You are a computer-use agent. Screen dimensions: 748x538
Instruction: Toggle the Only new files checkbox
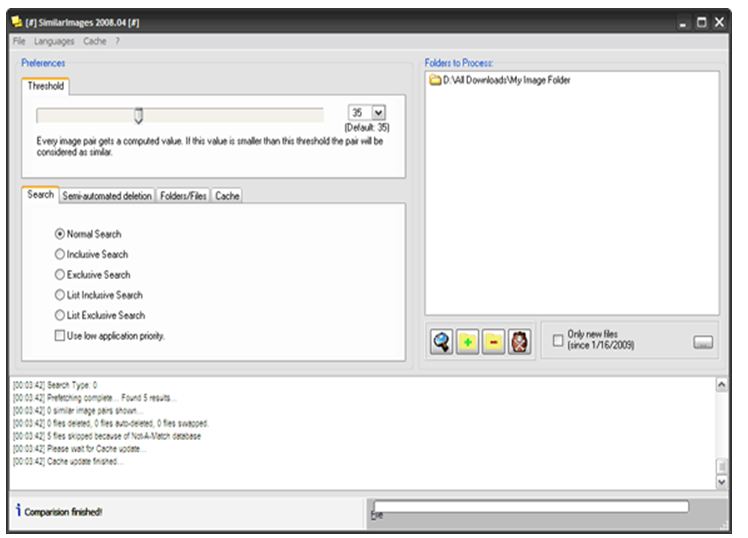[x=558, y=341]
